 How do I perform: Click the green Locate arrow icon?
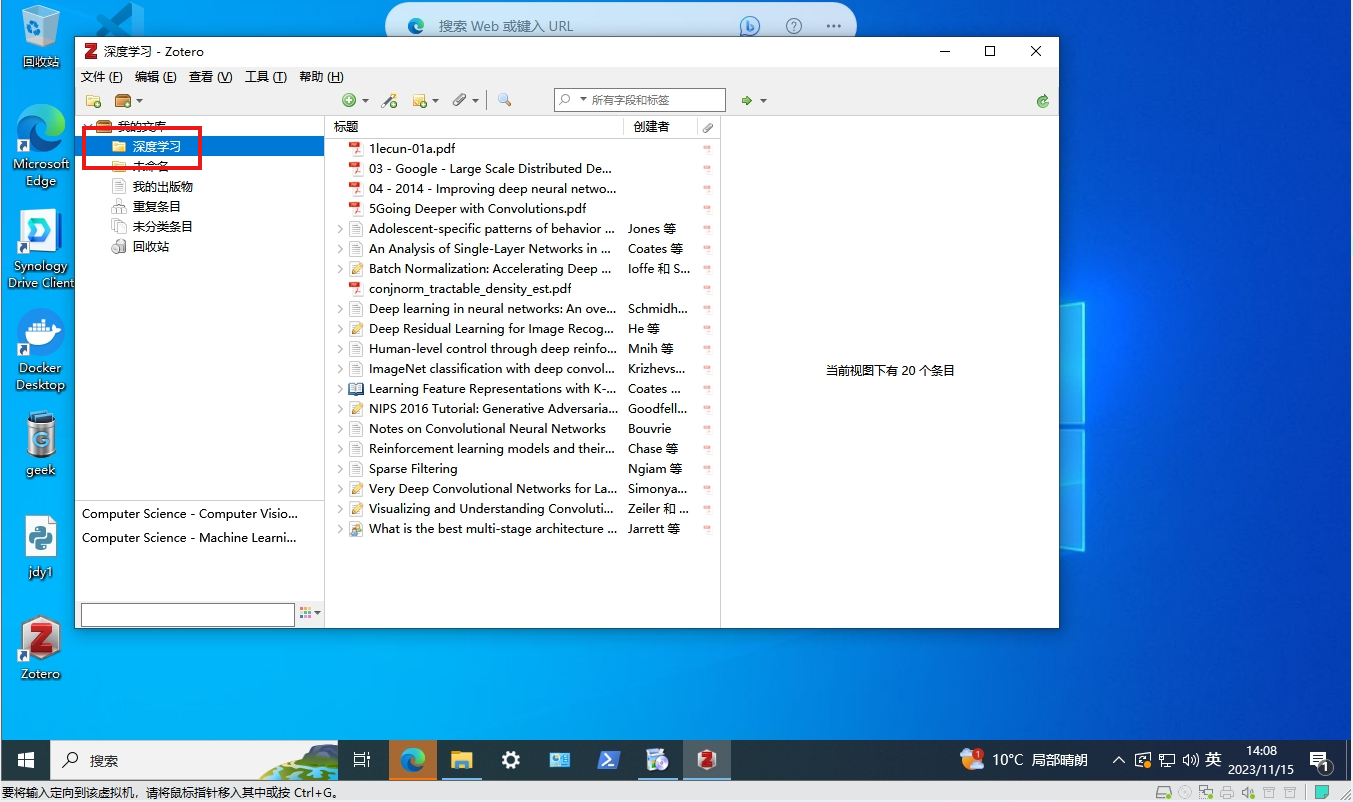point(747,100)
